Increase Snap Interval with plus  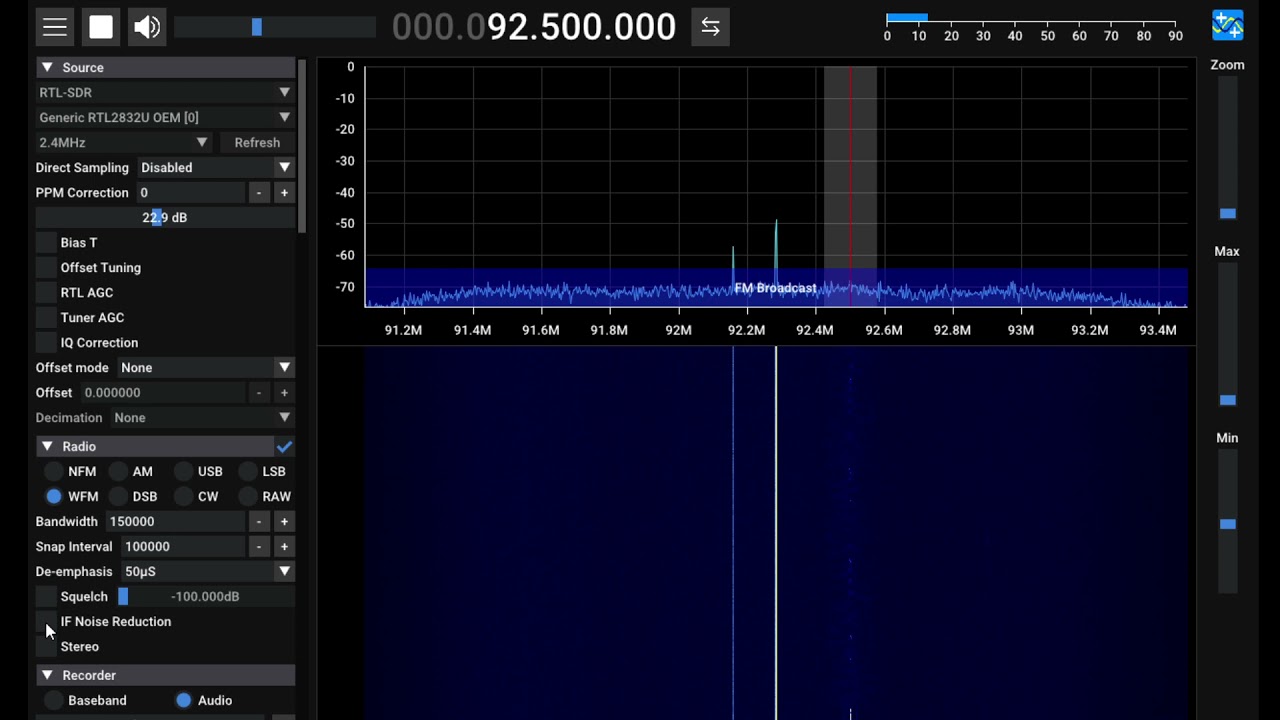click(x=284, y=546)
